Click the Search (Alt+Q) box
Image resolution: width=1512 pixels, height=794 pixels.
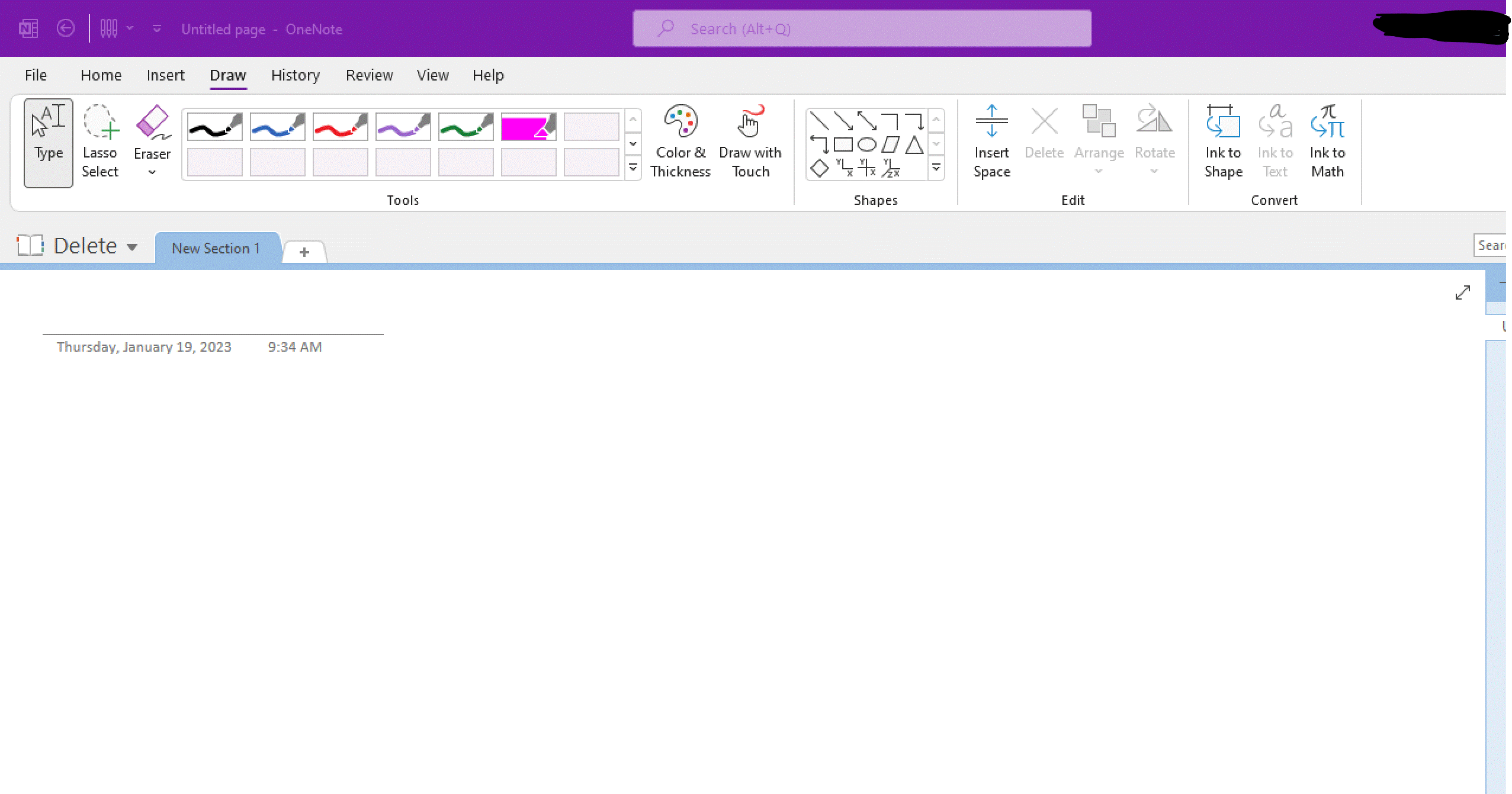click(x=862, y=28)
